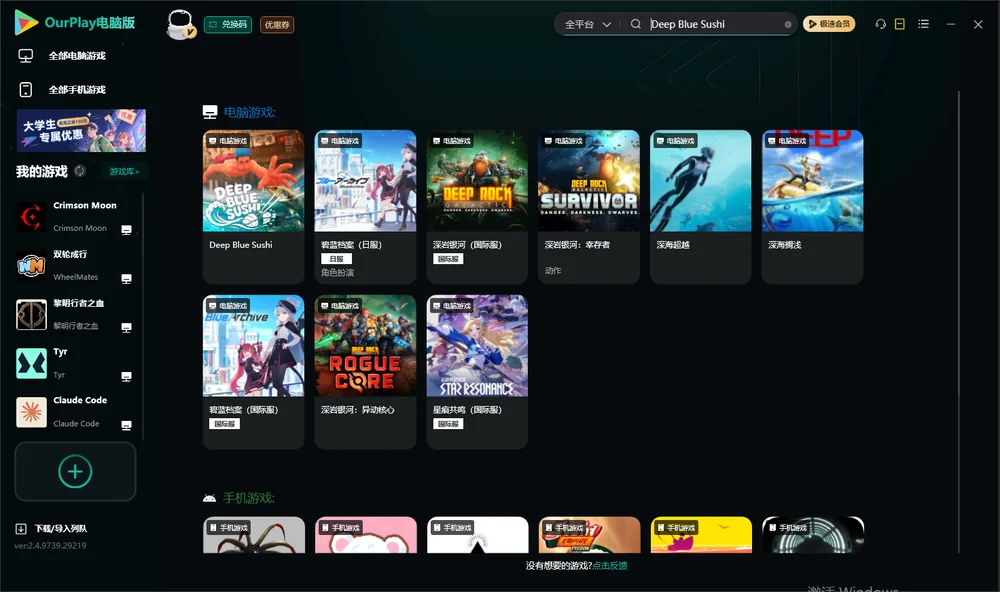Select the 深岩银河：异动核心 Rogue Core card

pos(365,372)
